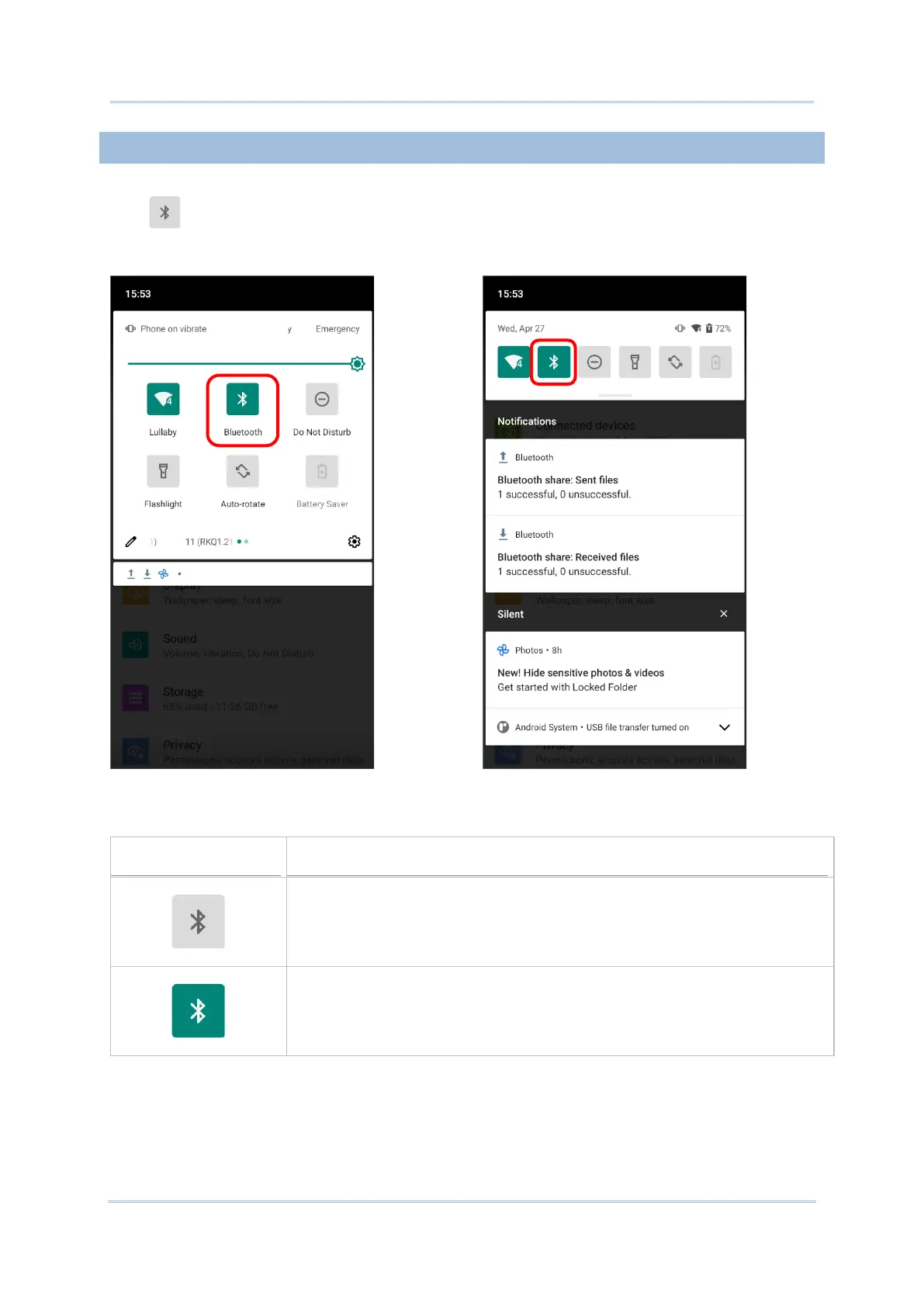Click gray Bluetooth icon below blue heading bar
The height and width of the screenshot is (1306, 924).
click(x=164, y=212)
